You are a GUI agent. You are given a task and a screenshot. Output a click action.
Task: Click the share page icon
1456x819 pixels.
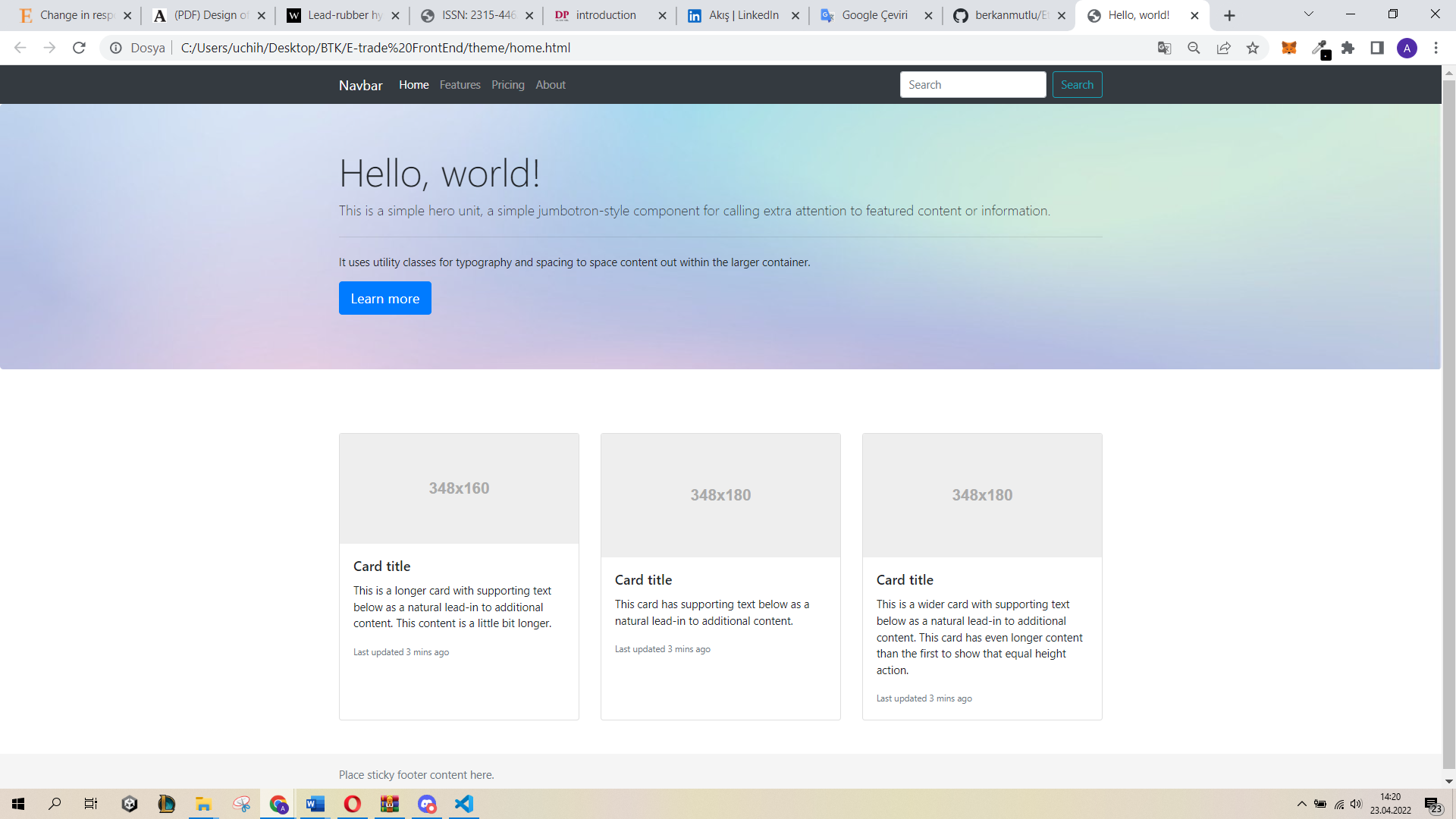point(1223,48)
